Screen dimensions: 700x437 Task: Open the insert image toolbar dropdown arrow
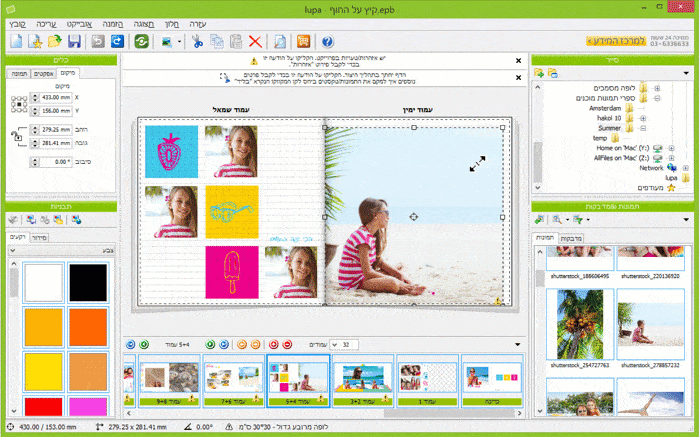(x=178, y=42)
